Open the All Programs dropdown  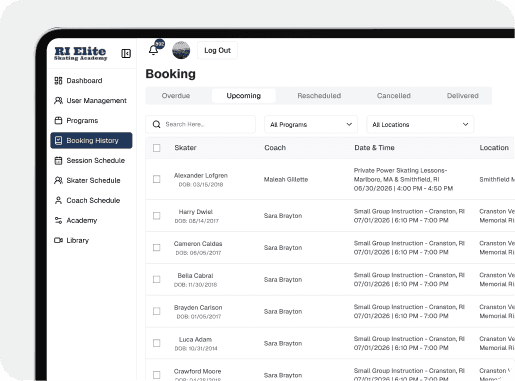[x=311, y=124]
